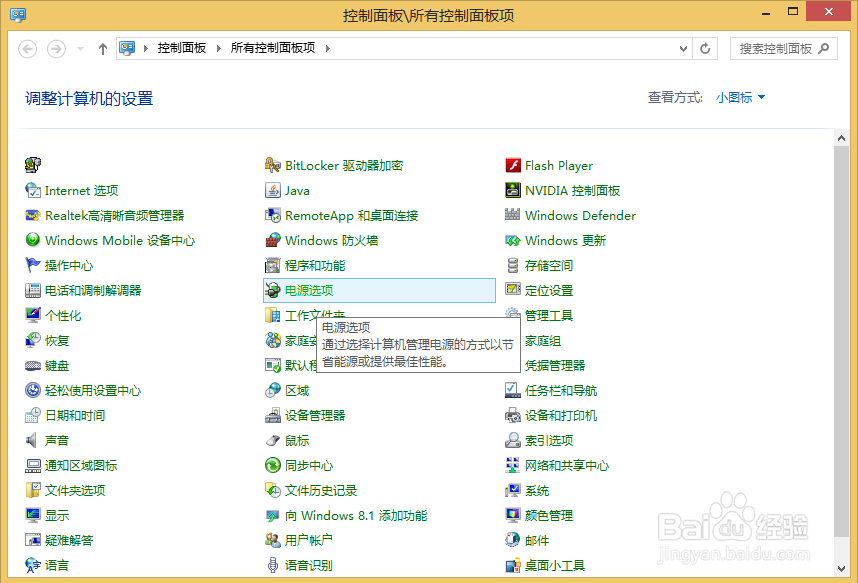The height and width of the screenshot is (583, 858).
Task: Open the 通知区域图标 link
Action: click(81, 465)
